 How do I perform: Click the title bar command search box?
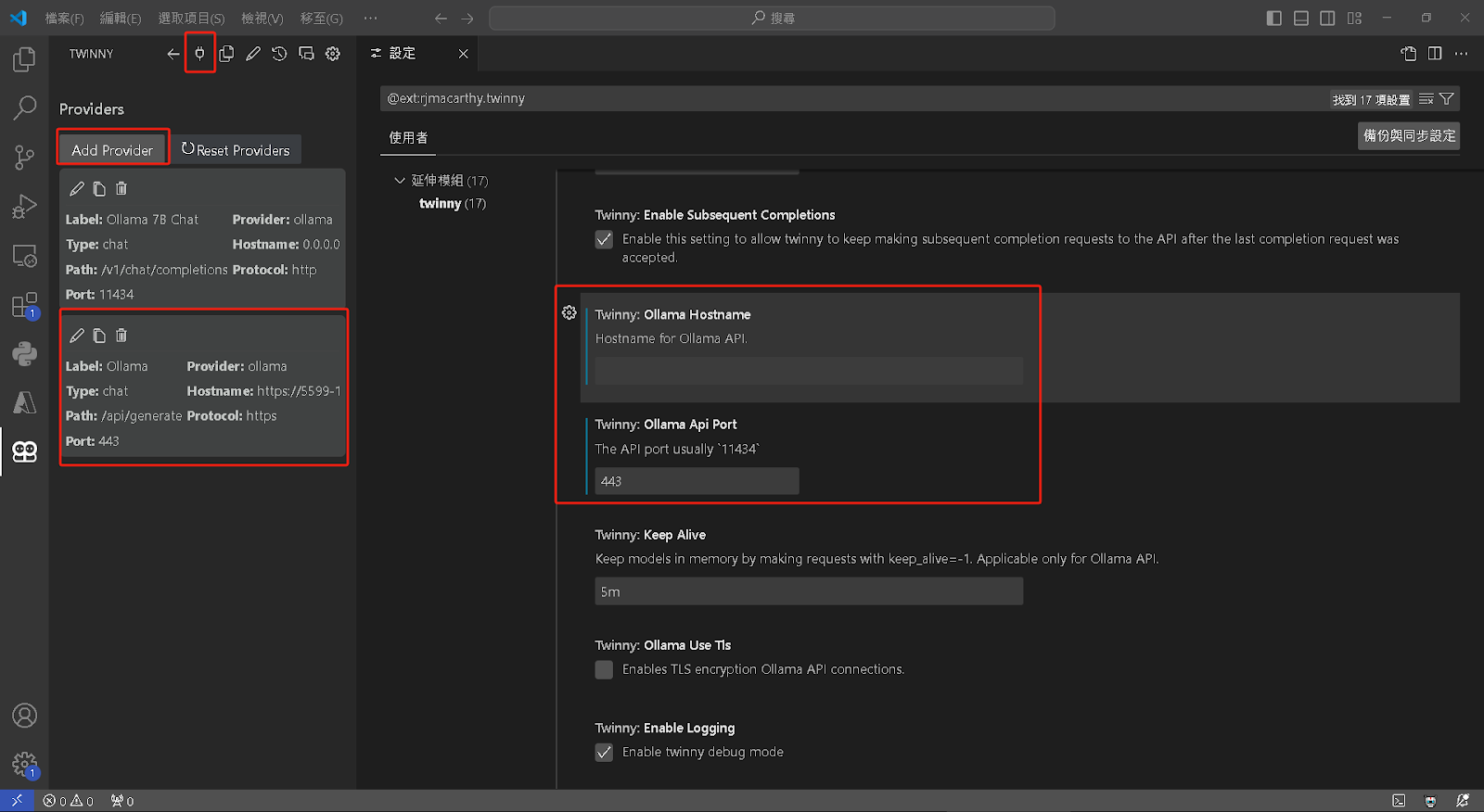pos(772,18)
